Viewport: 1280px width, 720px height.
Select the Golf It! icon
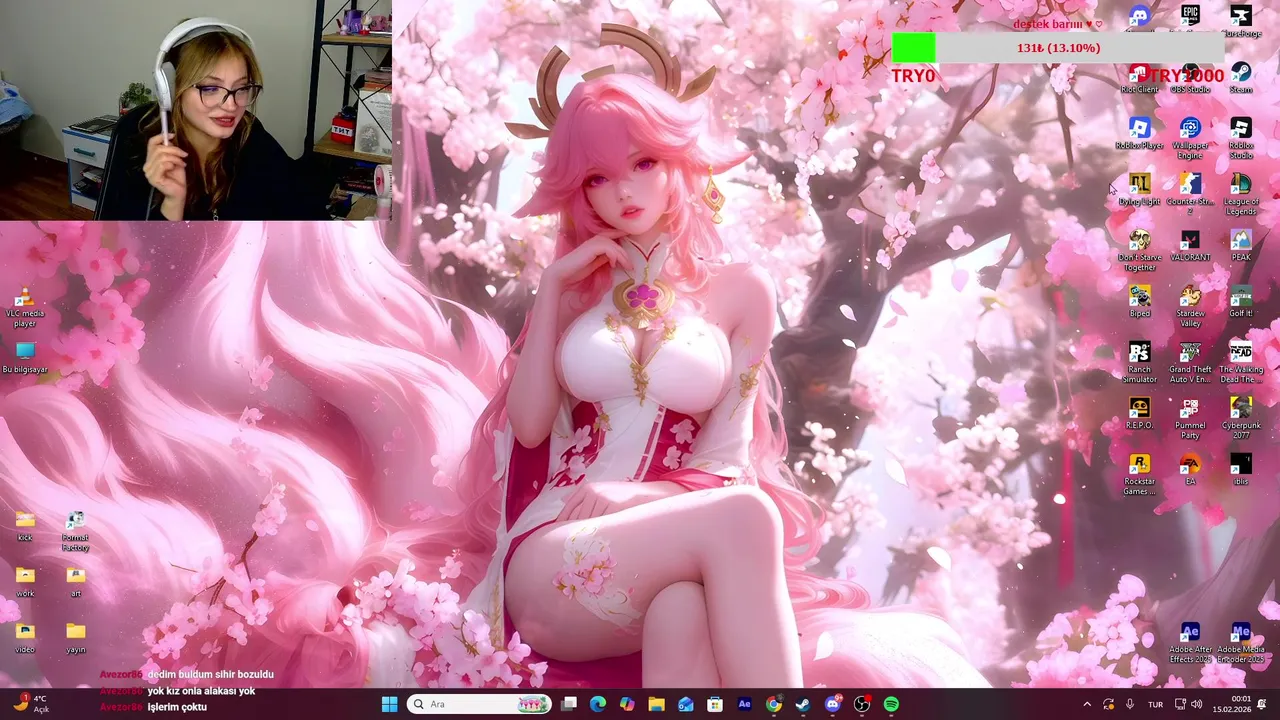pos(1241,302)
